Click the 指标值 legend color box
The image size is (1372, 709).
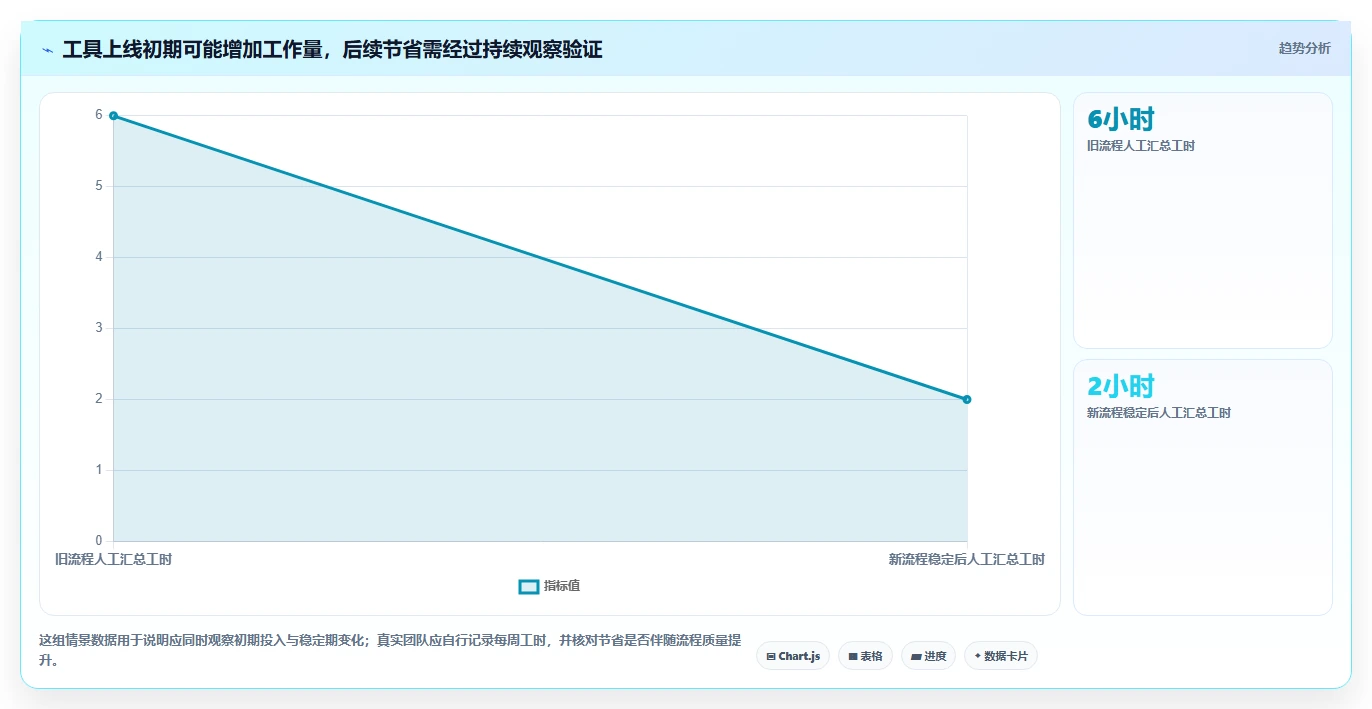point(529,586)
